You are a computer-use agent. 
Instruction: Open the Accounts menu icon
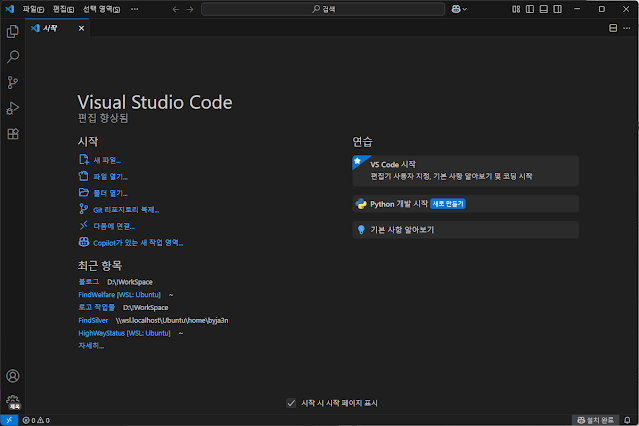click(x=13, y=375)
